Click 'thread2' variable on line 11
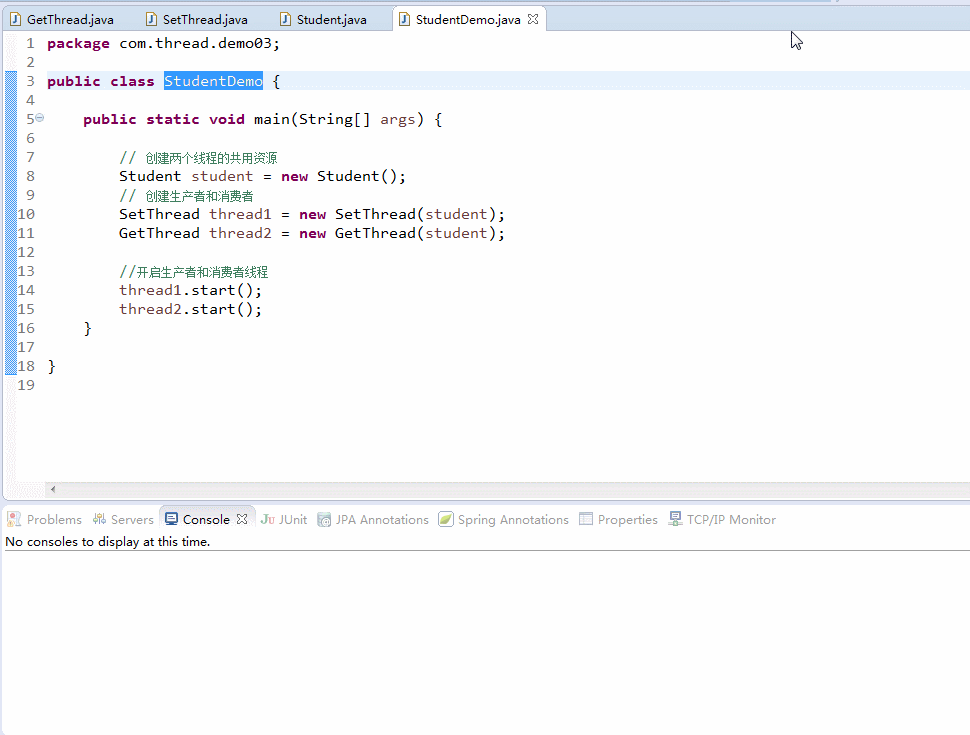Image resolution: width=970 pixels, height=735 pixels. coord(240,233)
